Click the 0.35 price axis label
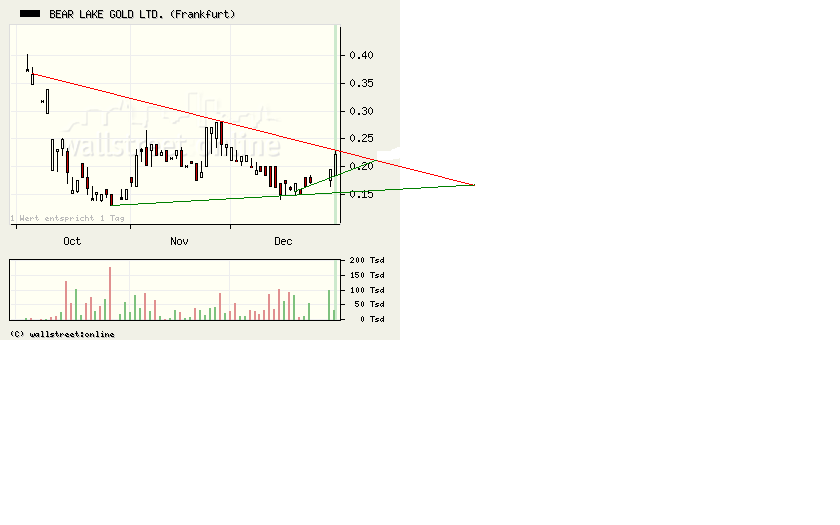840x525 pixels. coord(361,83)
